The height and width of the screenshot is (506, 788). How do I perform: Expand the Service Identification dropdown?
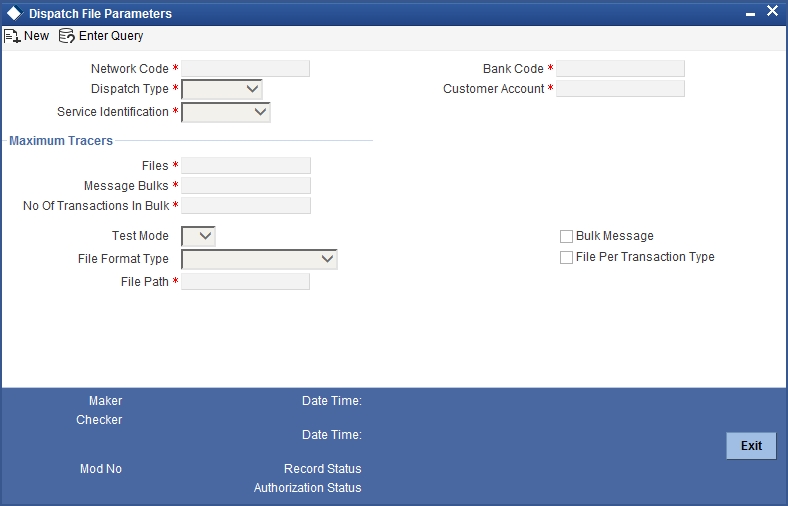point(226,112)
